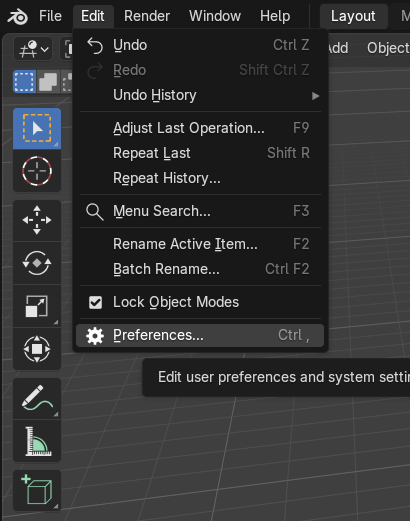Select the Select Box tool
410x521 pixels.
(x=37, y=129)
